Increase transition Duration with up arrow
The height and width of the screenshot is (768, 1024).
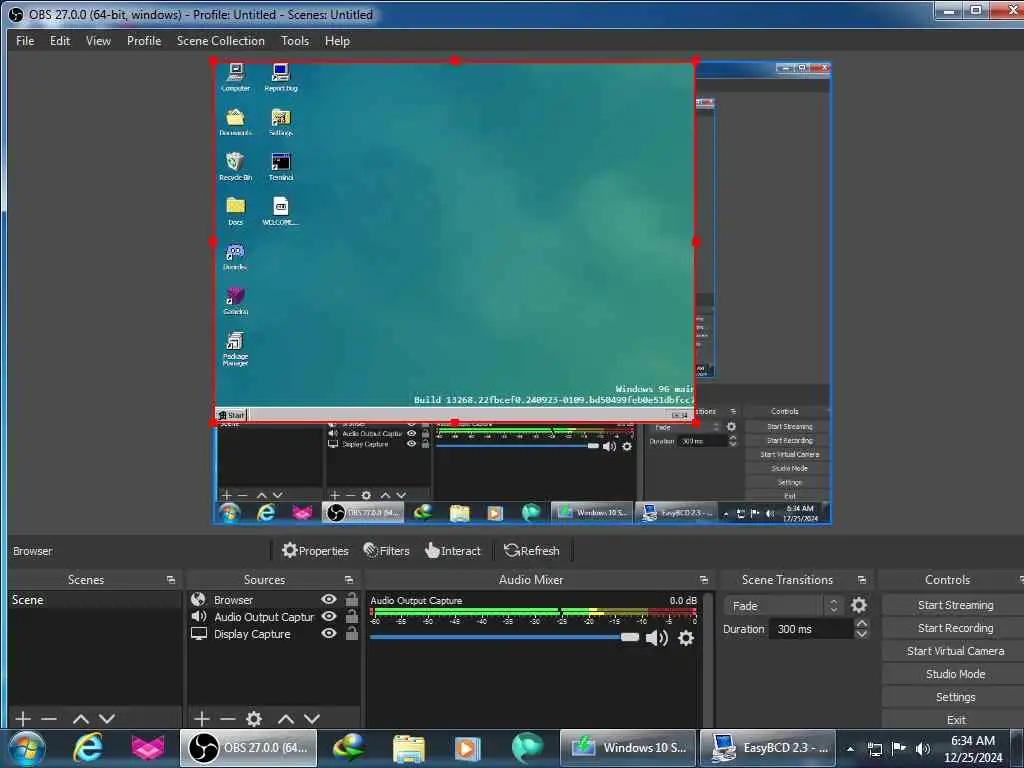pyautogui.click(x=861, y=624)
